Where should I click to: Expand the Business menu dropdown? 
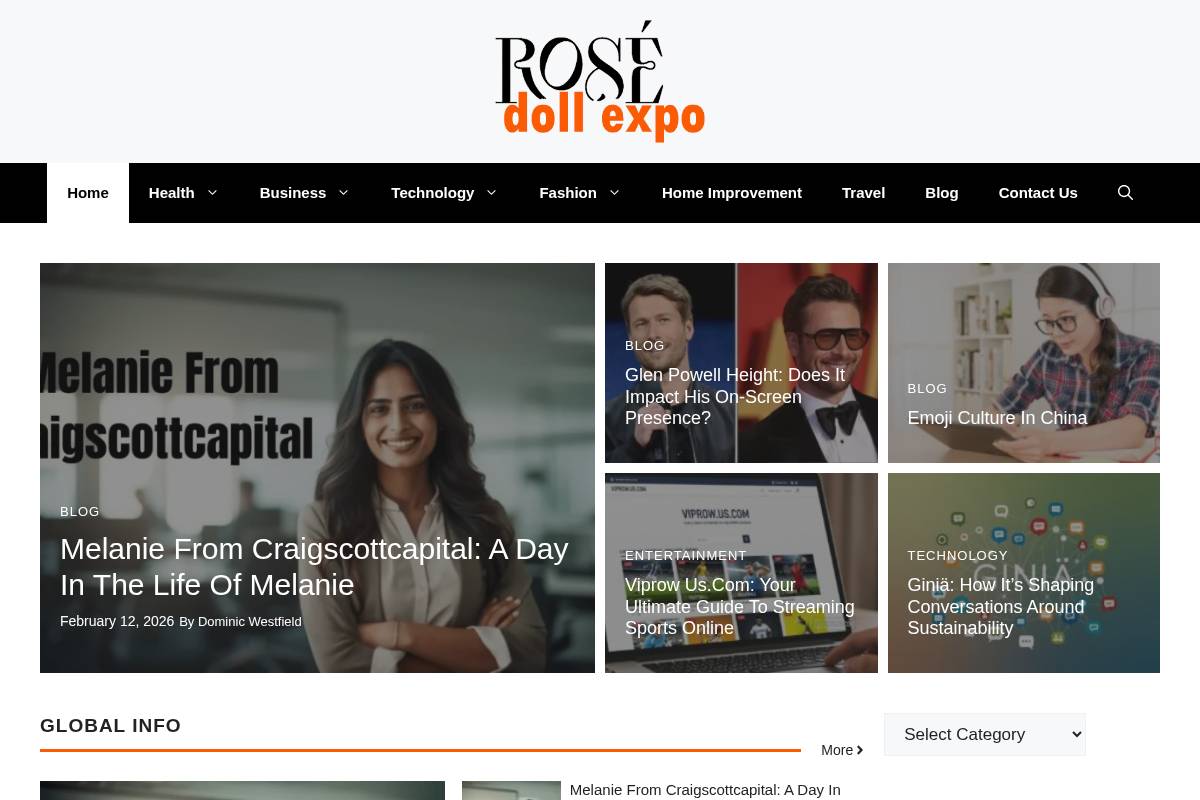tap(342, 192)
